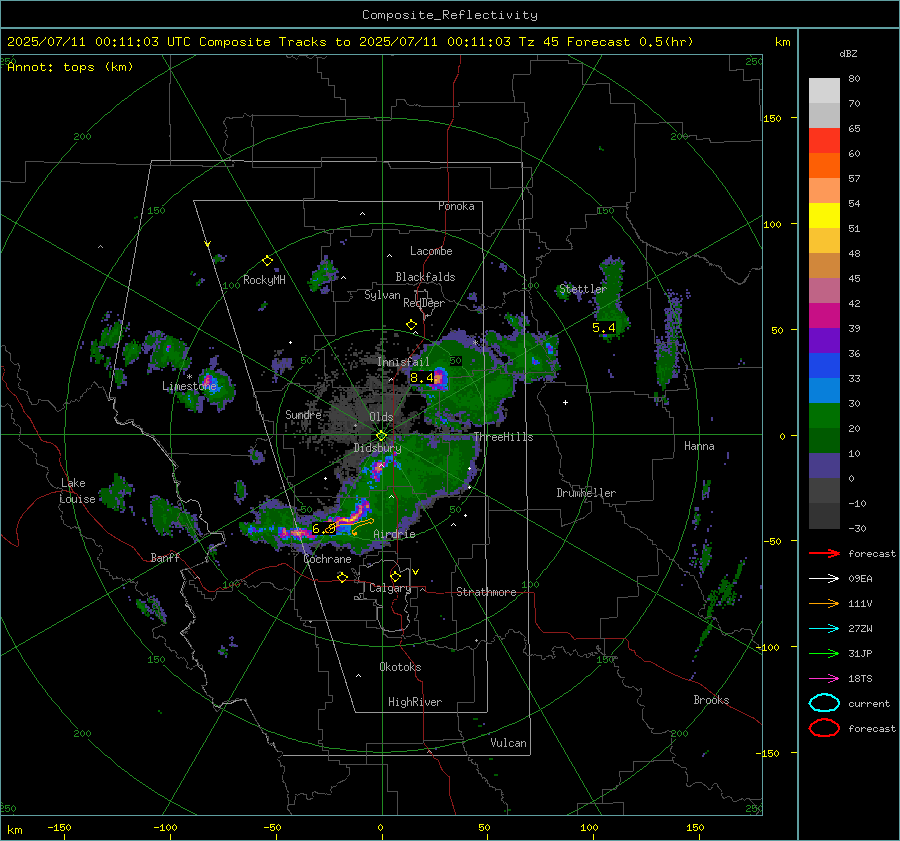The height and width of the screenshot is (841, 900).
Task: Click the Lake Louise label
Action: tap(77, 491)
